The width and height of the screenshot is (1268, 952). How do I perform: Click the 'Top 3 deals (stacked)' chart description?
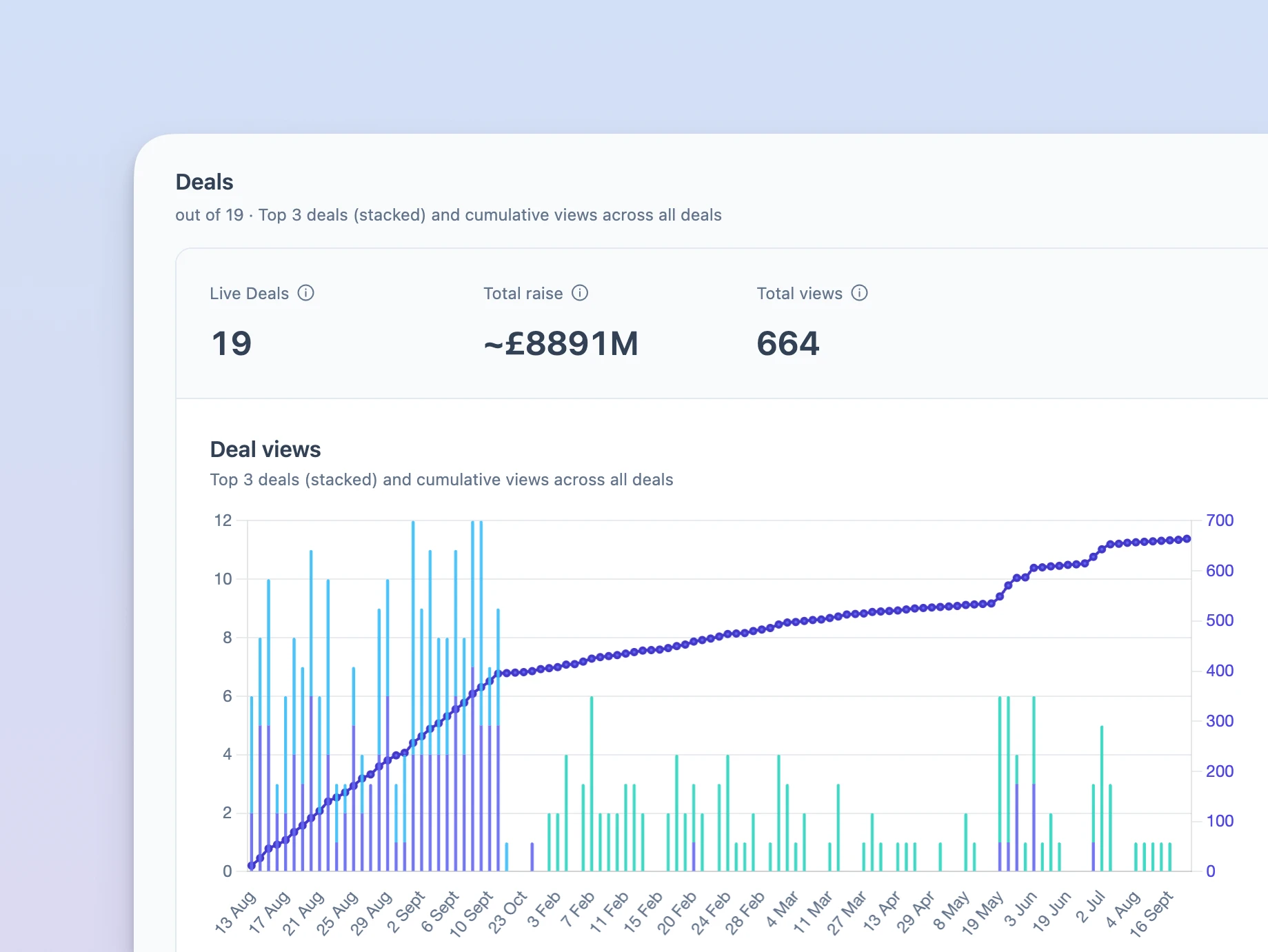coord(441,480)
